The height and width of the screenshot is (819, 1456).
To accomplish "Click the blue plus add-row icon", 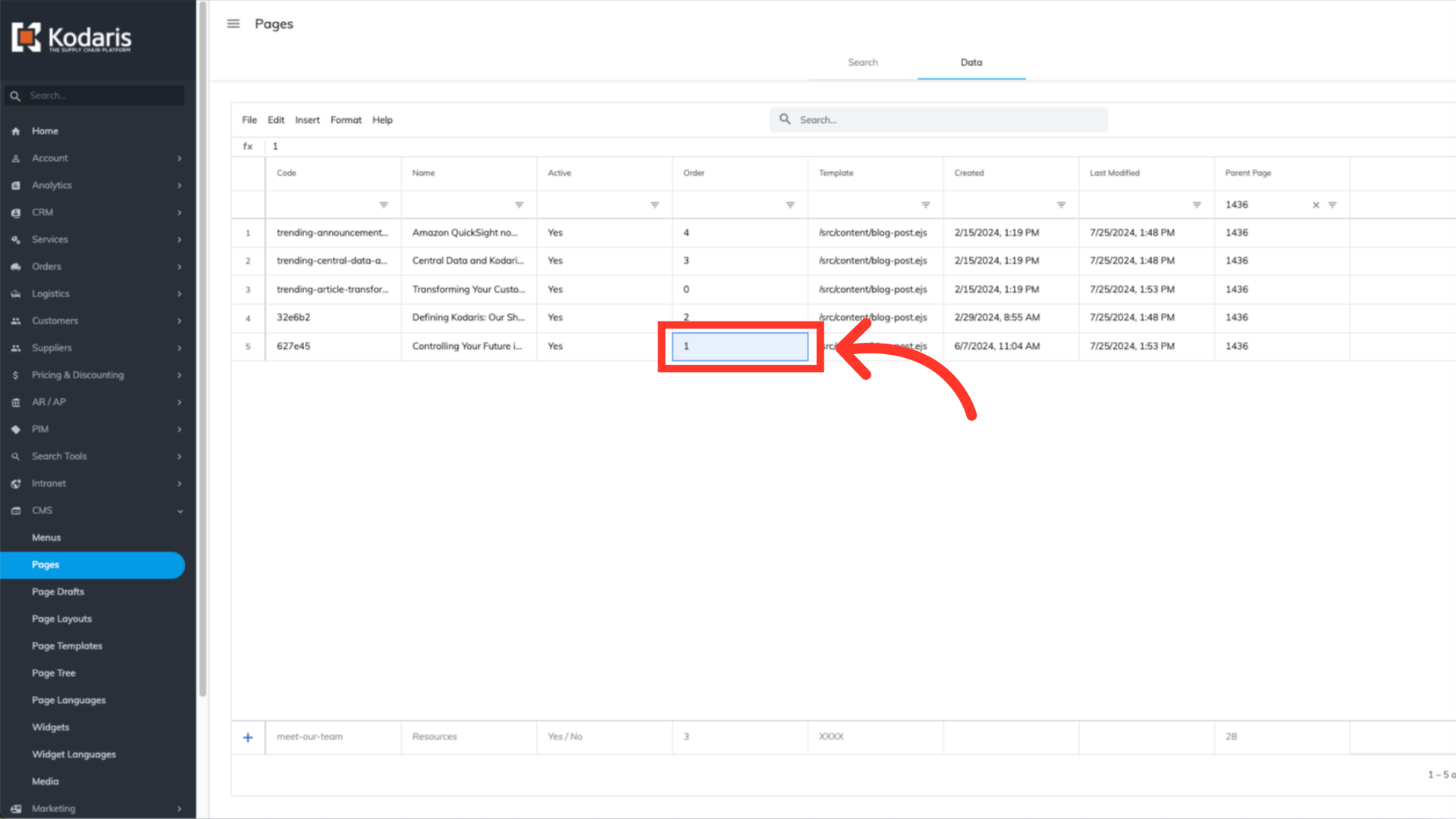I will tap(248, 737).
